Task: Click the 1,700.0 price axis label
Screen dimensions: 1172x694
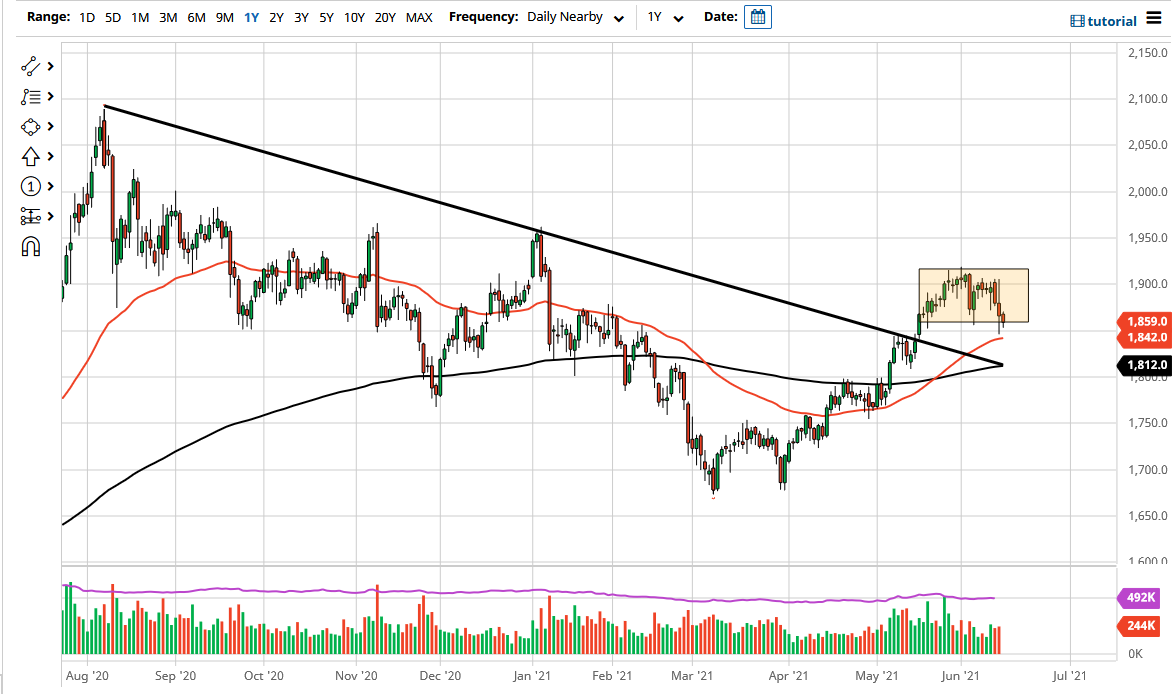Action: pyautogui.click(x=1147, y=470)
